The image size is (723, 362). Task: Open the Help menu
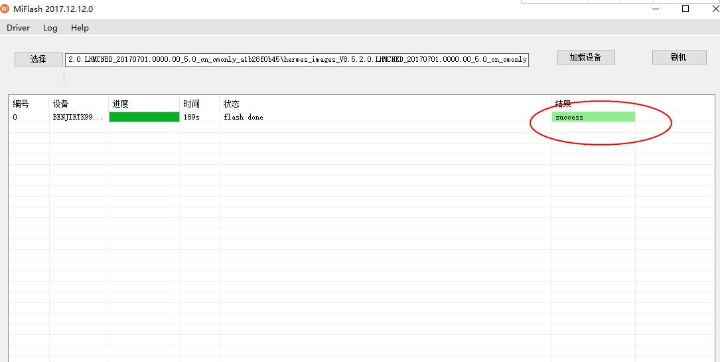80,28
